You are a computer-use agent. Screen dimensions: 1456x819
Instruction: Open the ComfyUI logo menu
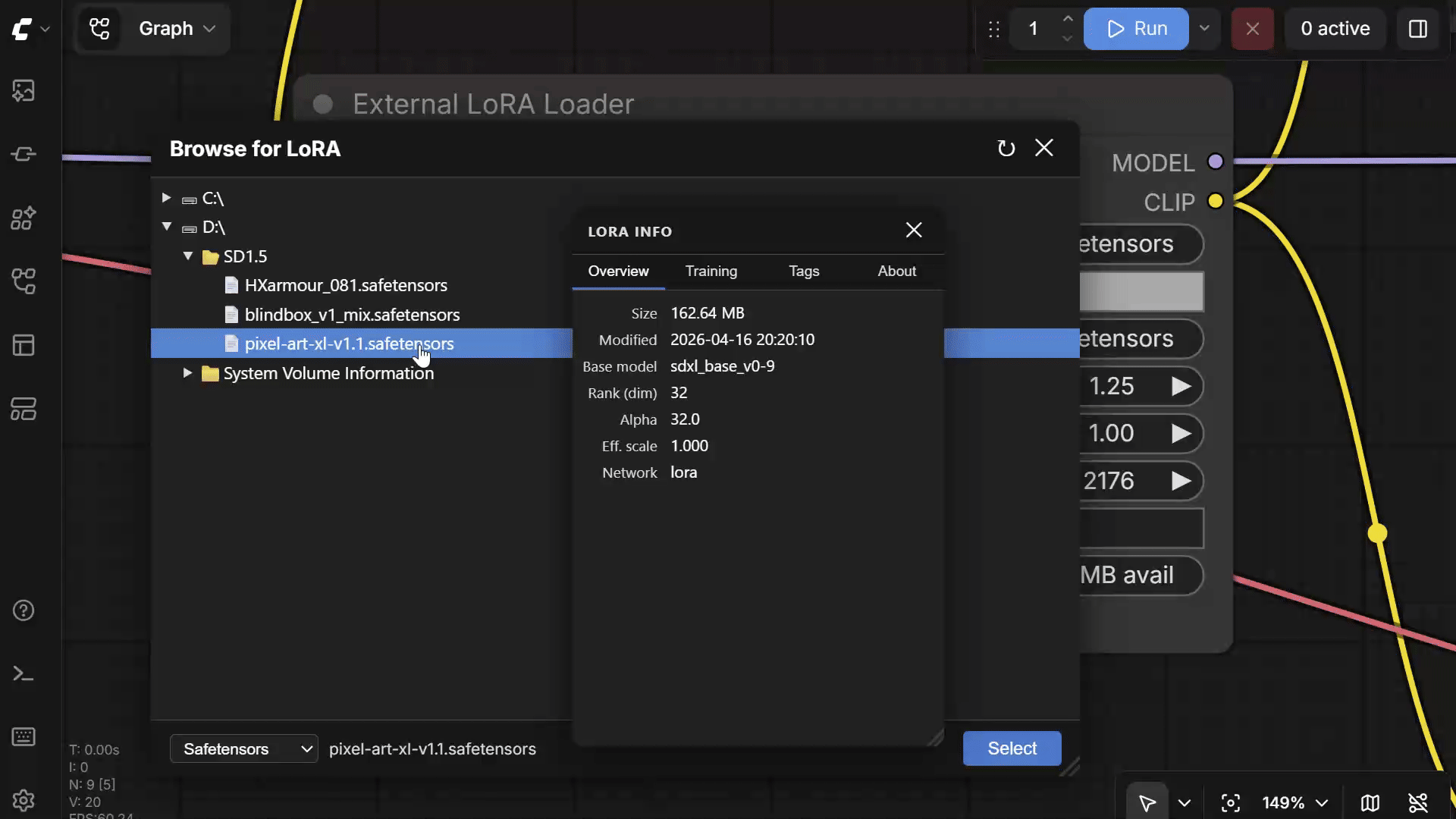pyautogui.click(x=30, y=29)
